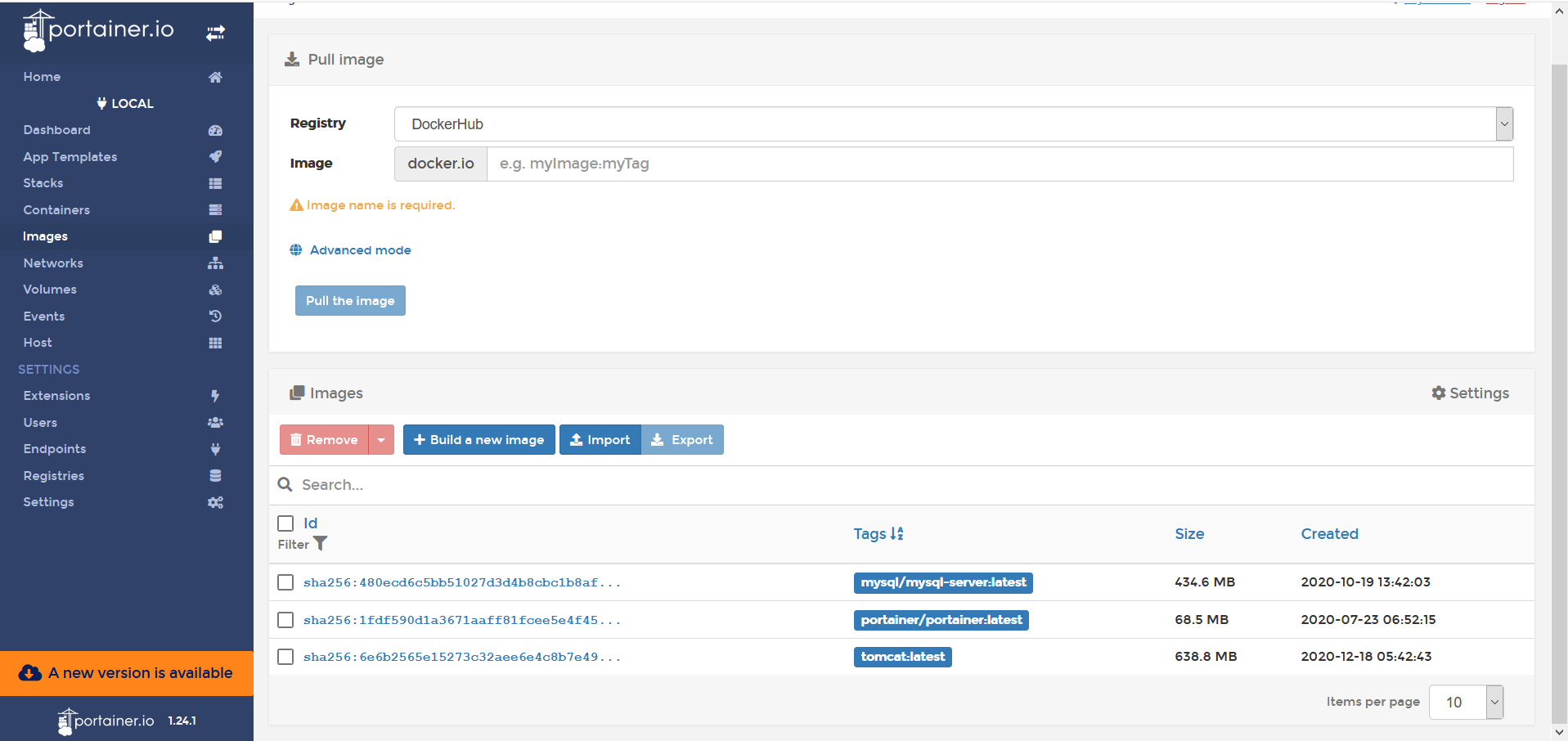Click the Settings cogs icon in sidebar
This screenshot has height=741, width=1568.
(215, 502)
